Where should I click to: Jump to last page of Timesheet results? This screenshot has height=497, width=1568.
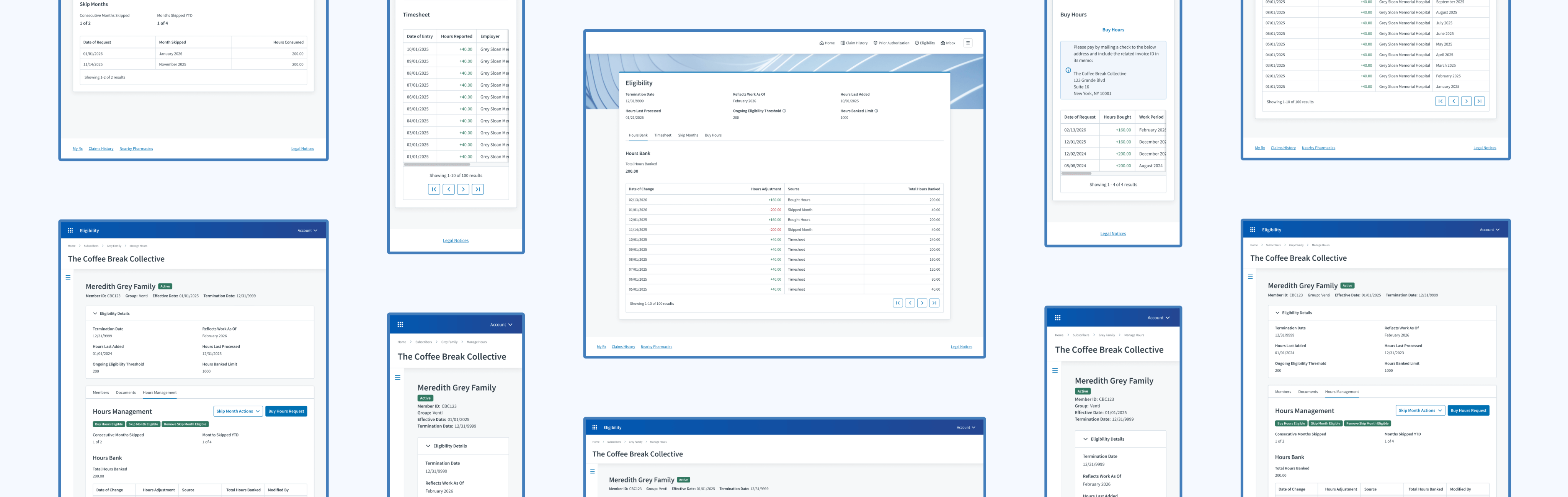478,189
